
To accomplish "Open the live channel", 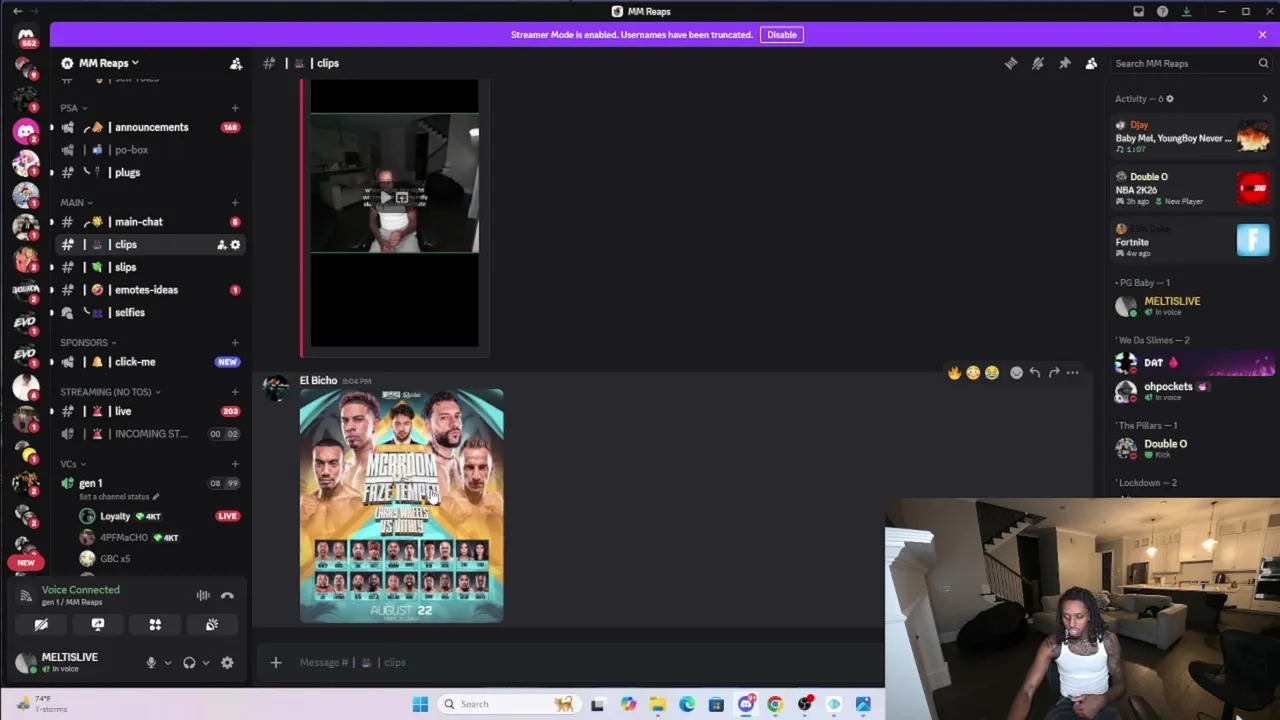I will click(x=150, y=411).
